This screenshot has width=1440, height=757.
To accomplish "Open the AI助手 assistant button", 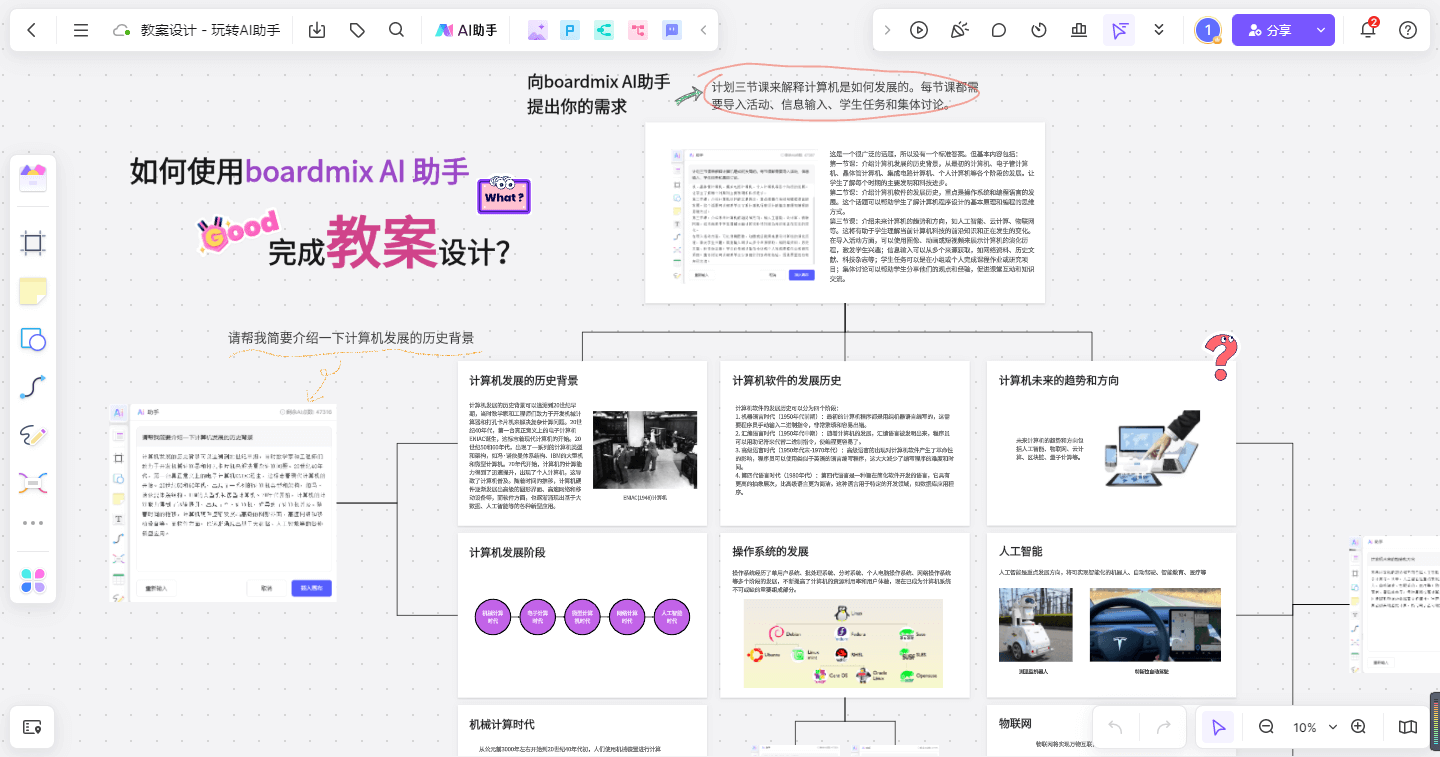I will click(466, 30).
